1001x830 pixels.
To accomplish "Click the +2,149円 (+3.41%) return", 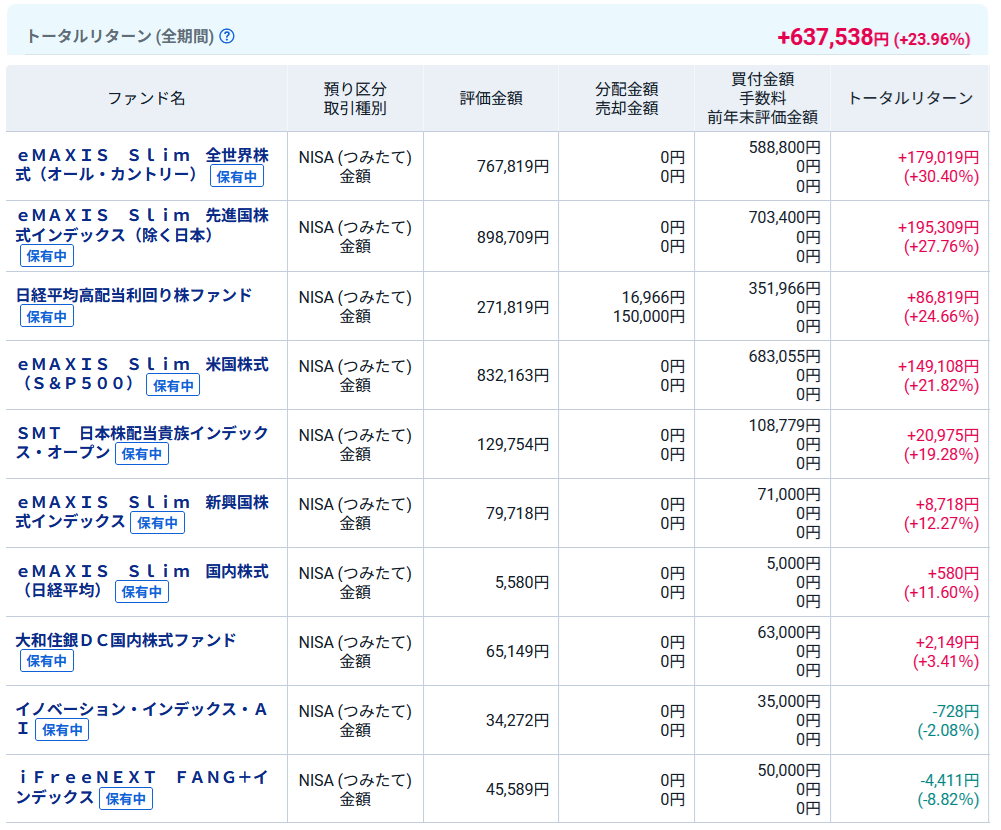I will [x=945, y=652].
